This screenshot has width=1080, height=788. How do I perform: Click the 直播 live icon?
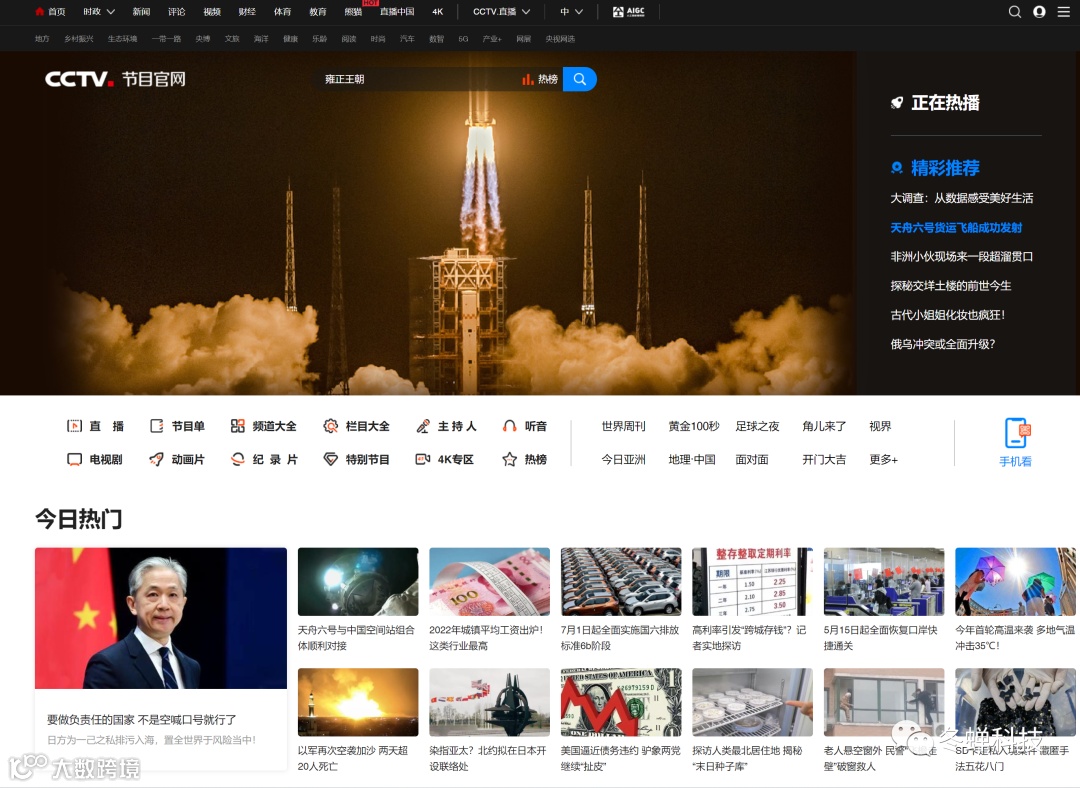tap(74, 426)
